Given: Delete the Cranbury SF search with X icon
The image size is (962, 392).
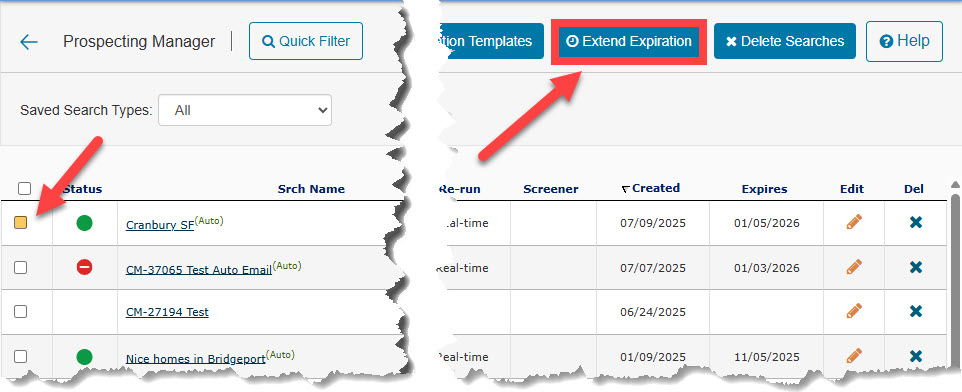Looking at the screenshot, I should (915, 222).
